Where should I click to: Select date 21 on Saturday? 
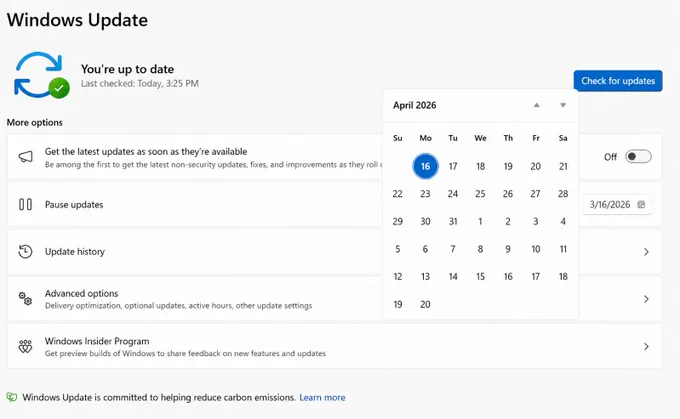[x=563, y=166]
